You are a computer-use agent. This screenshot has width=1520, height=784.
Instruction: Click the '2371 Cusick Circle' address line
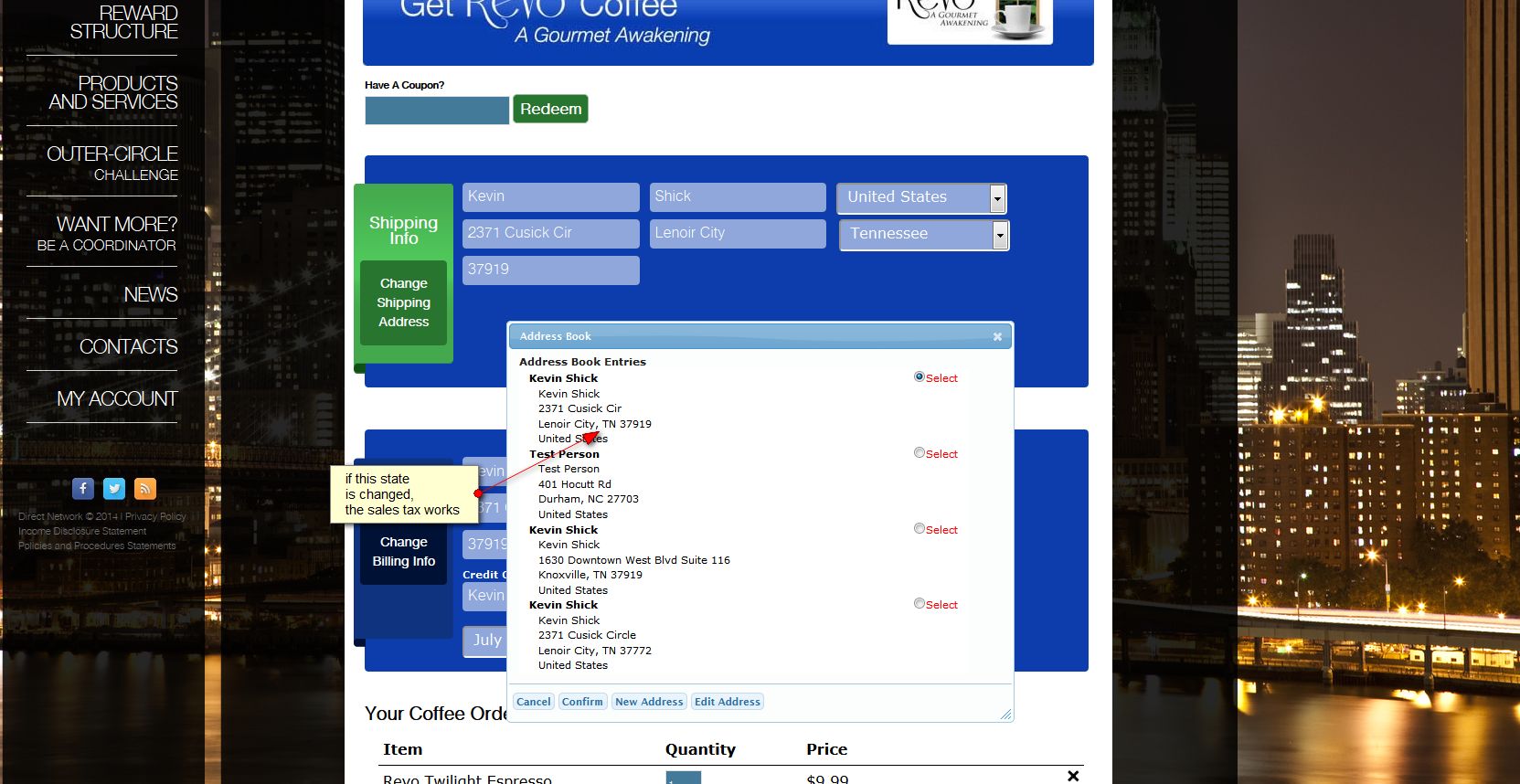pos(587,635)
